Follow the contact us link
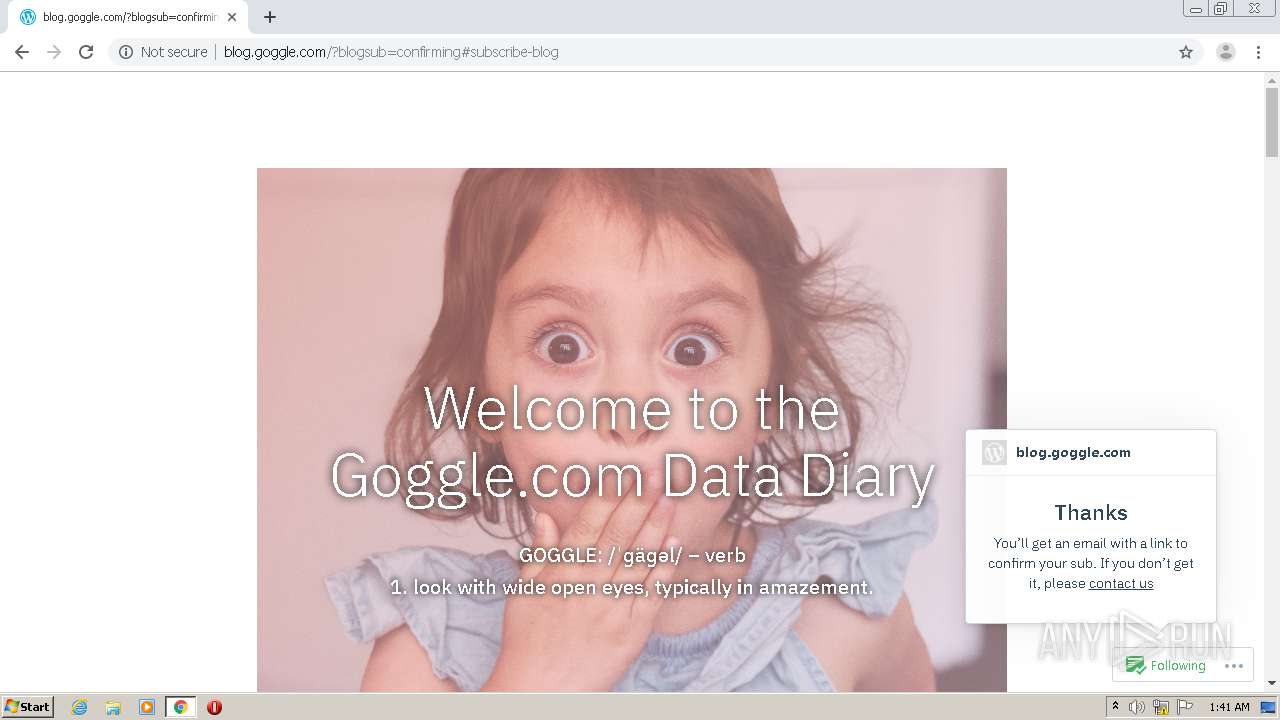 [x=1121, y=584]
